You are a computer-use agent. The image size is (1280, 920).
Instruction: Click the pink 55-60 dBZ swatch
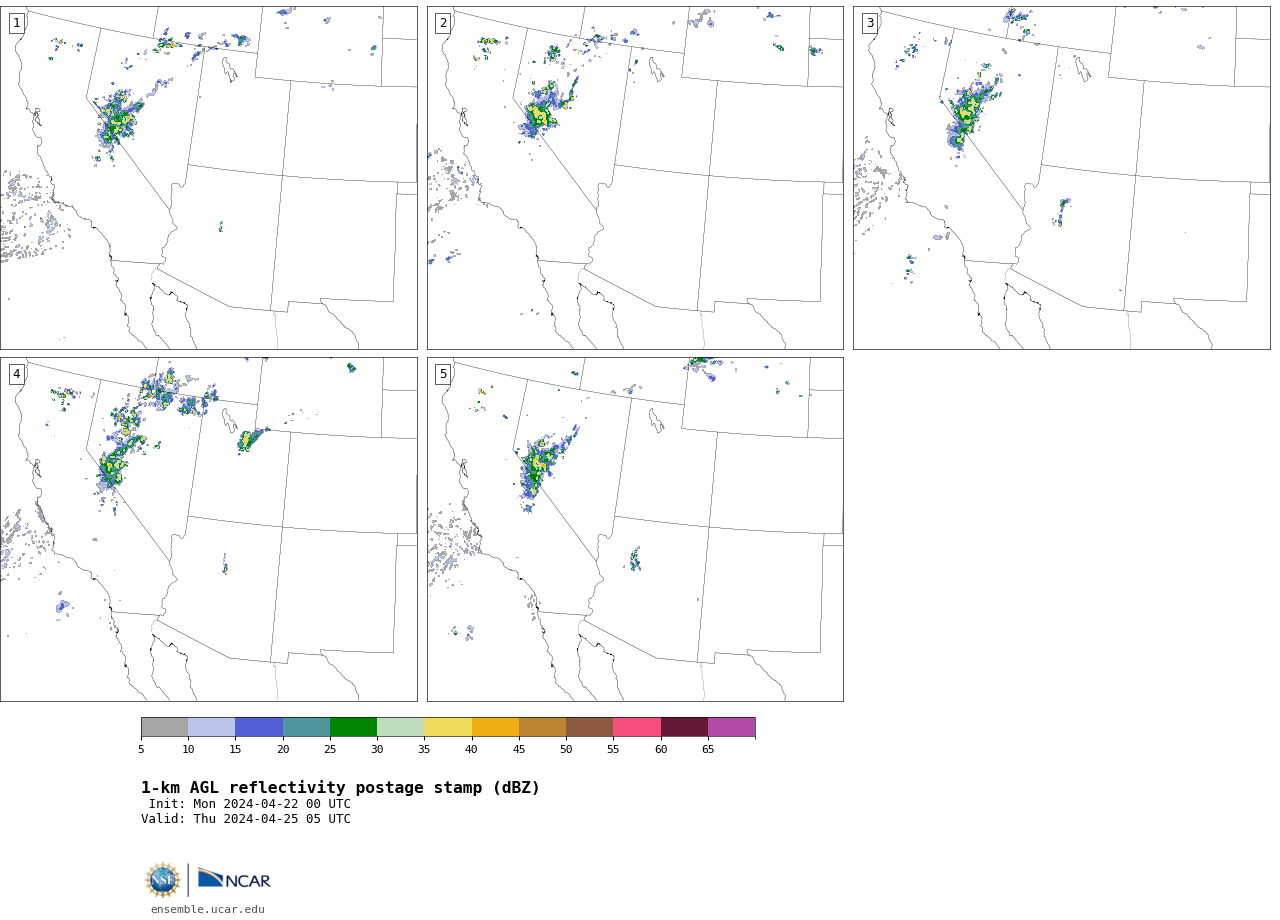pos(637,727)
